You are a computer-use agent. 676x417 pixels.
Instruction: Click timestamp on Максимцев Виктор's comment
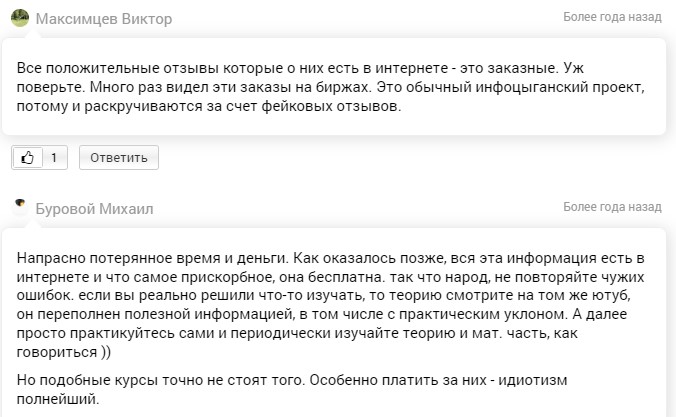click(611, 18)
